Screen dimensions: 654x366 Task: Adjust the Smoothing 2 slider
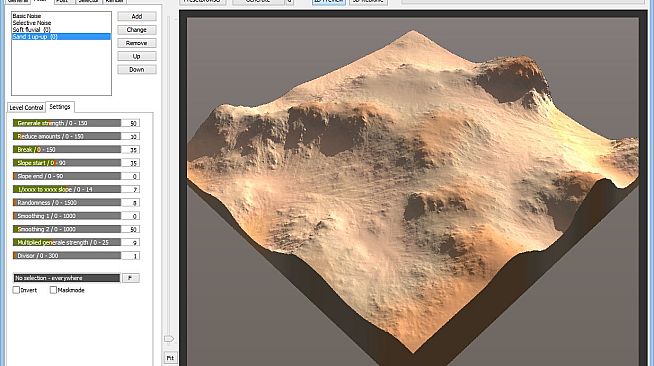click(x=67, y=229)
